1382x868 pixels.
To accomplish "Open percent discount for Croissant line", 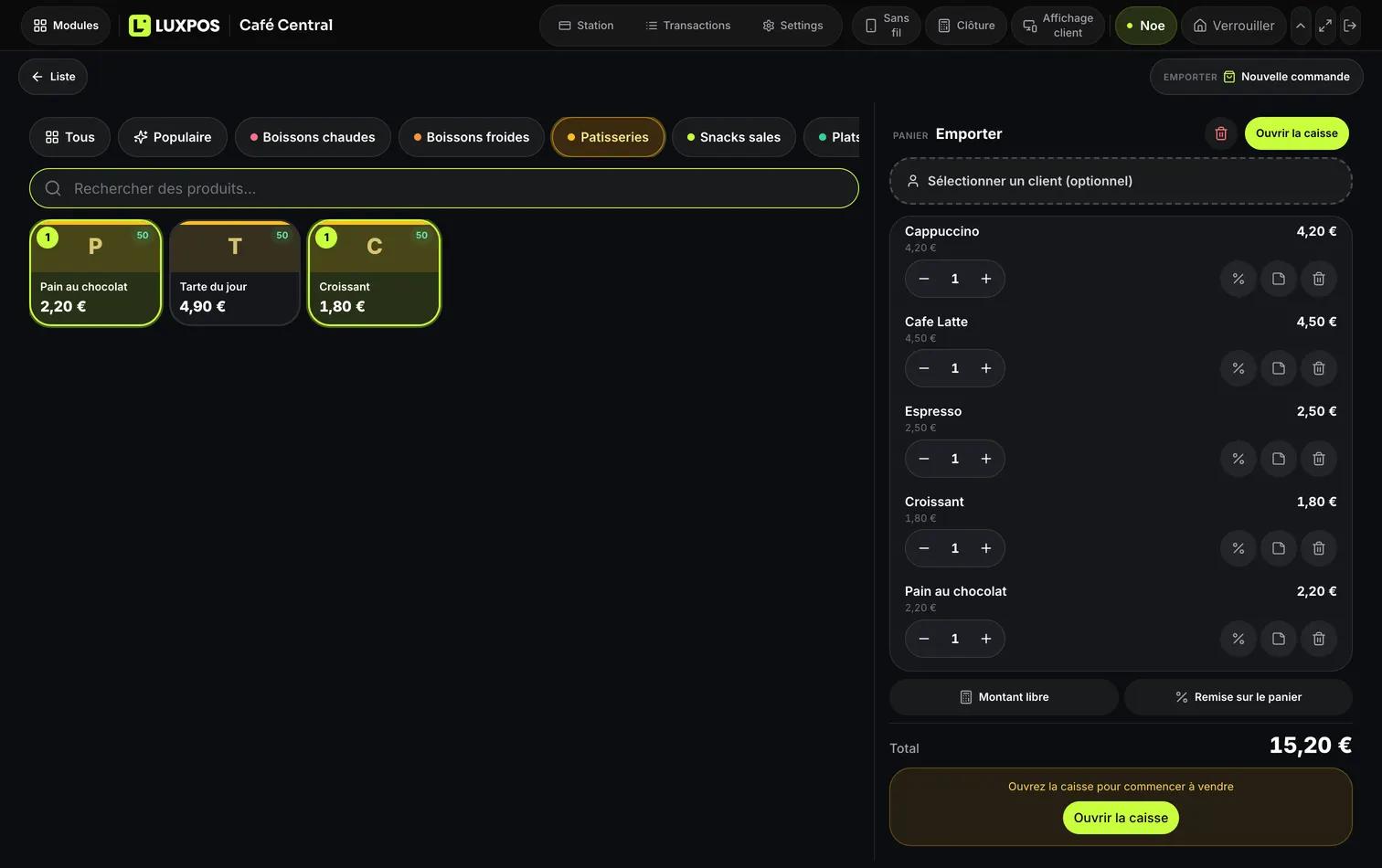I will click(1238, 548).
